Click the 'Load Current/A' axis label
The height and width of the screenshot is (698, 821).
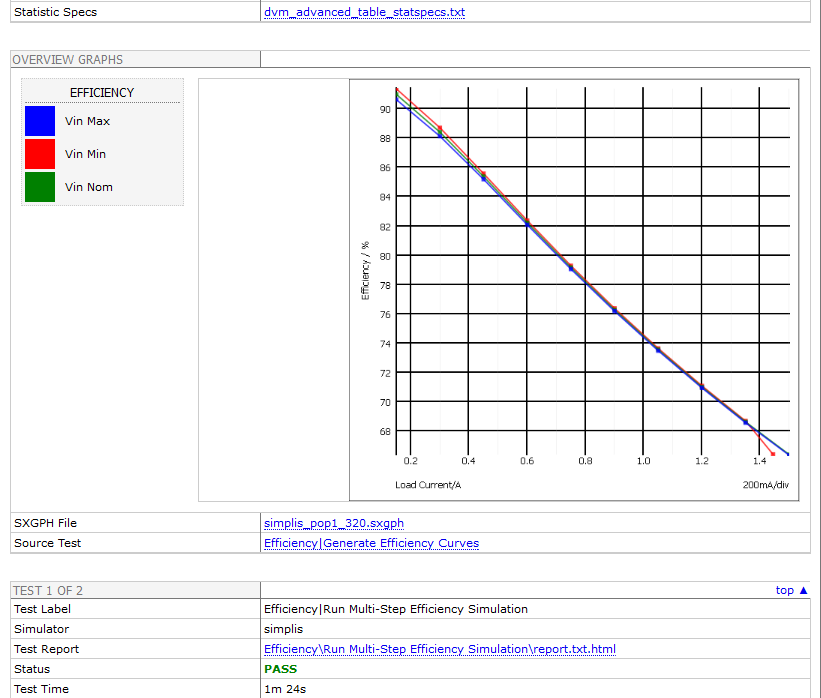click(x=428, y=485)
